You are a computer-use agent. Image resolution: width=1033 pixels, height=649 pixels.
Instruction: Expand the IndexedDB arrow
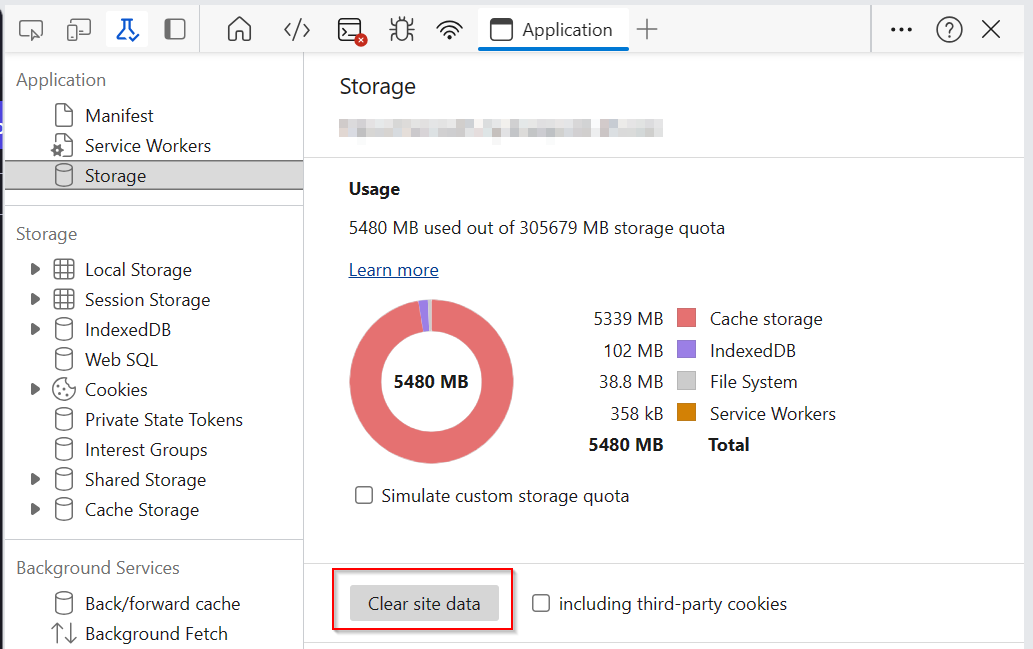[x=35, y=329]
